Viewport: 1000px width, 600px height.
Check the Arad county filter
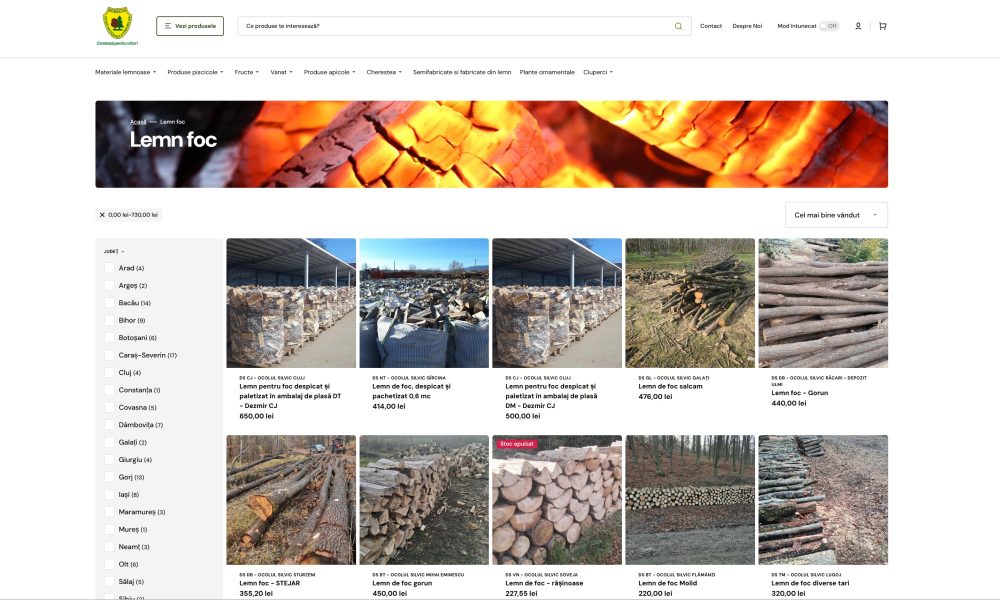coord(110,268)
